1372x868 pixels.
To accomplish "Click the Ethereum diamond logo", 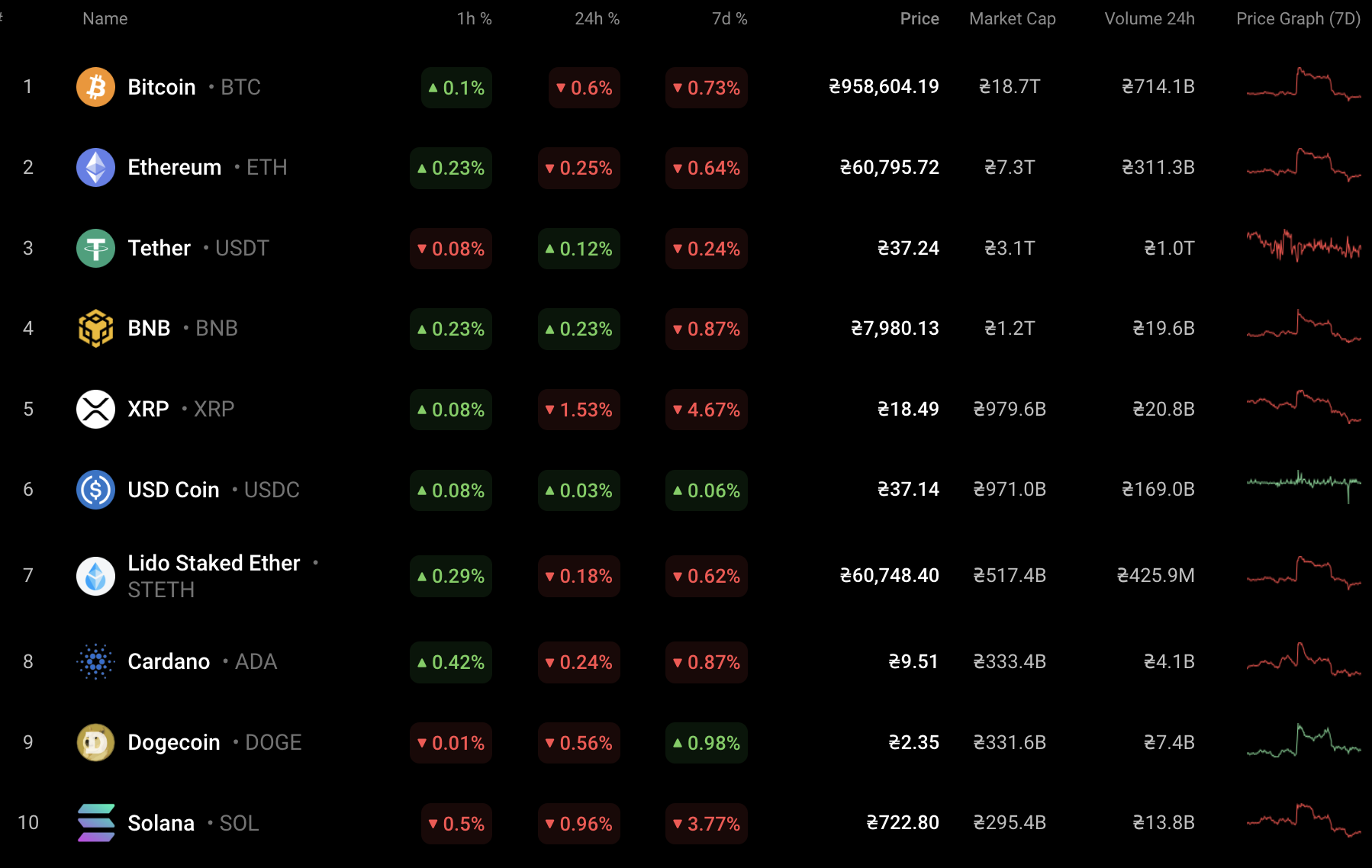I will pyautogui.click(x=95, y=167).
